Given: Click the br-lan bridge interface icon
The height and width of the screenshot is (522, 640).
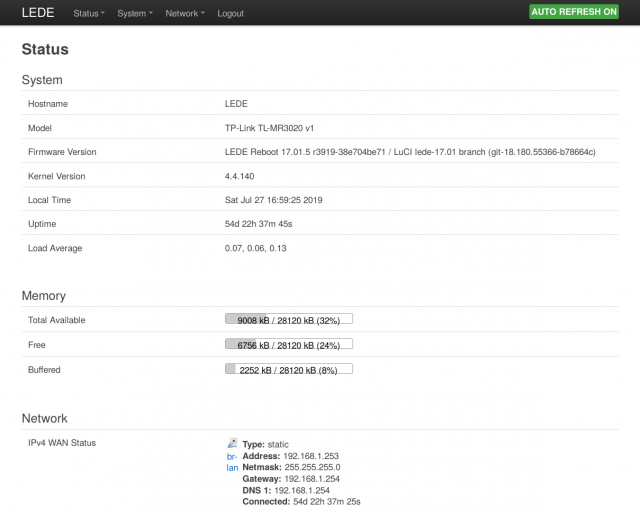Looking at the screenshot, I should coord(232,443).
